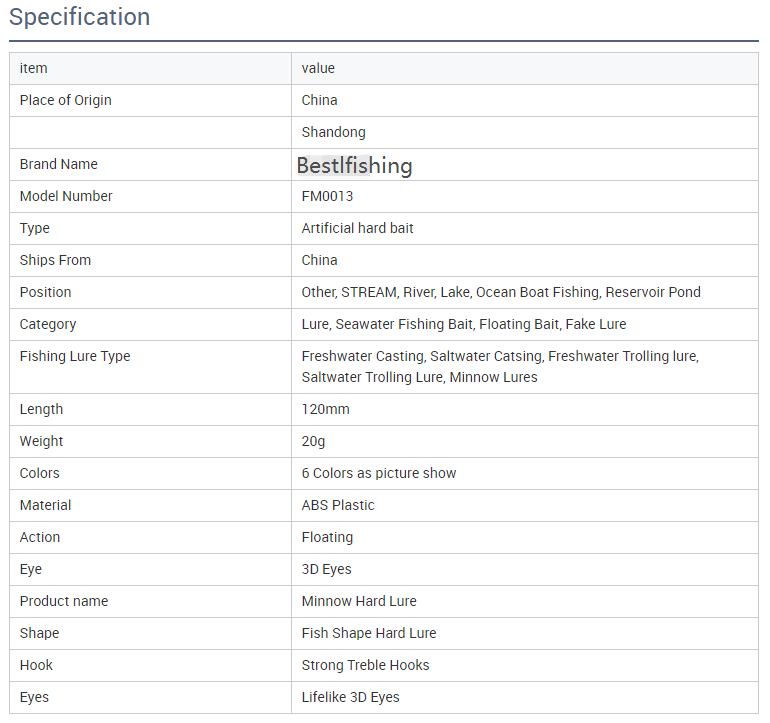Click the 'Length' row label
This screenshot has width=770, height=723.
click(x=41, y=409)
